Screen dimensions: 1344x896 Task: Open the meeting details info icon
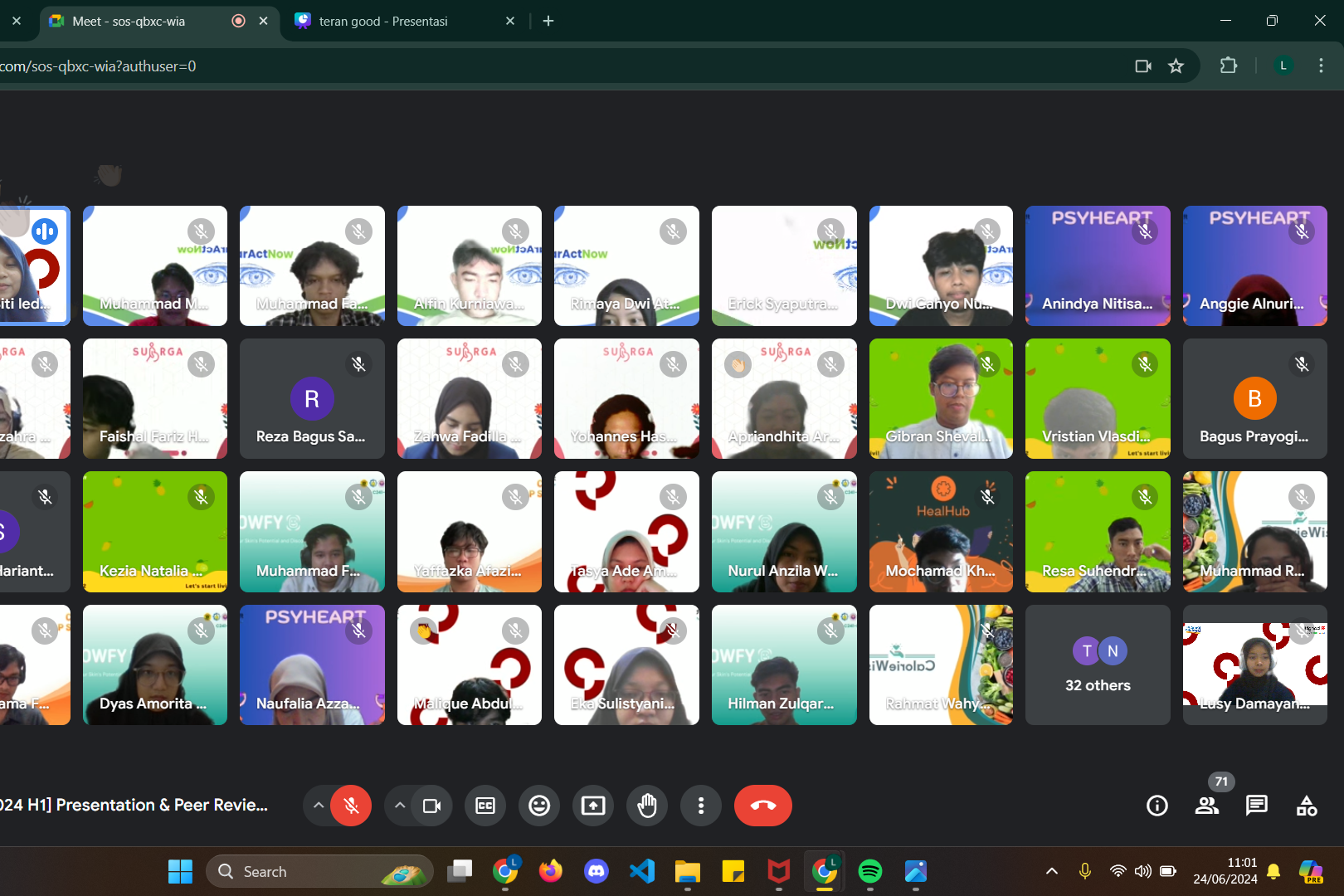coord(1157,806)
